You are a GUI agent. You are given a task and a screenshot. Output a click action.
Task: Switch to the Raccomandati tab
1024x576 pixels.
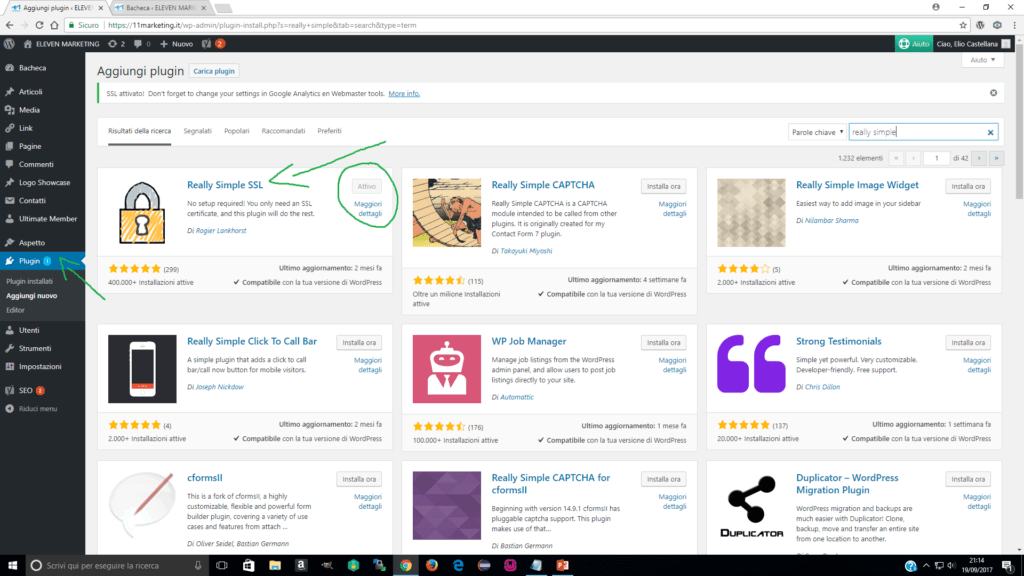point(284,131)
